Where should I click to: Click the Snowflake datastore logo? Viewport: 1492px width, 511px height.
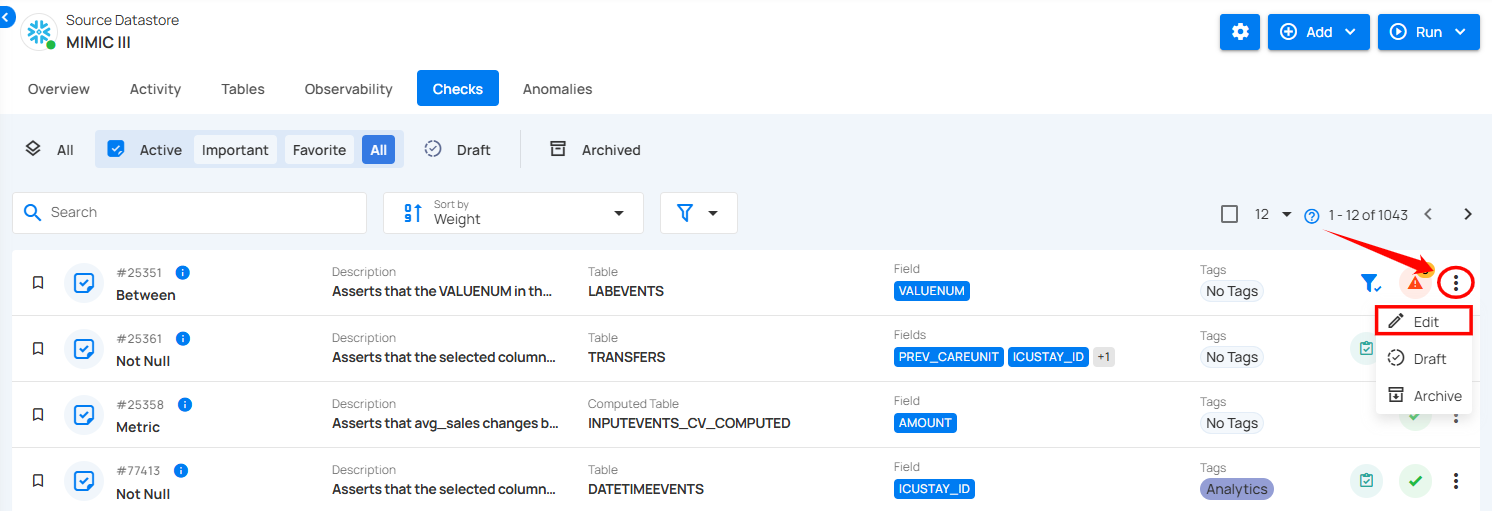[39, 31]
